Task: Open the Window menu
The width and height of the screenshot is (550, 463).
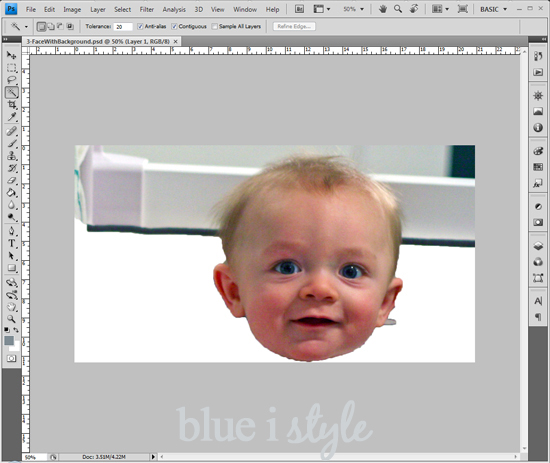Action: [245, 9]
